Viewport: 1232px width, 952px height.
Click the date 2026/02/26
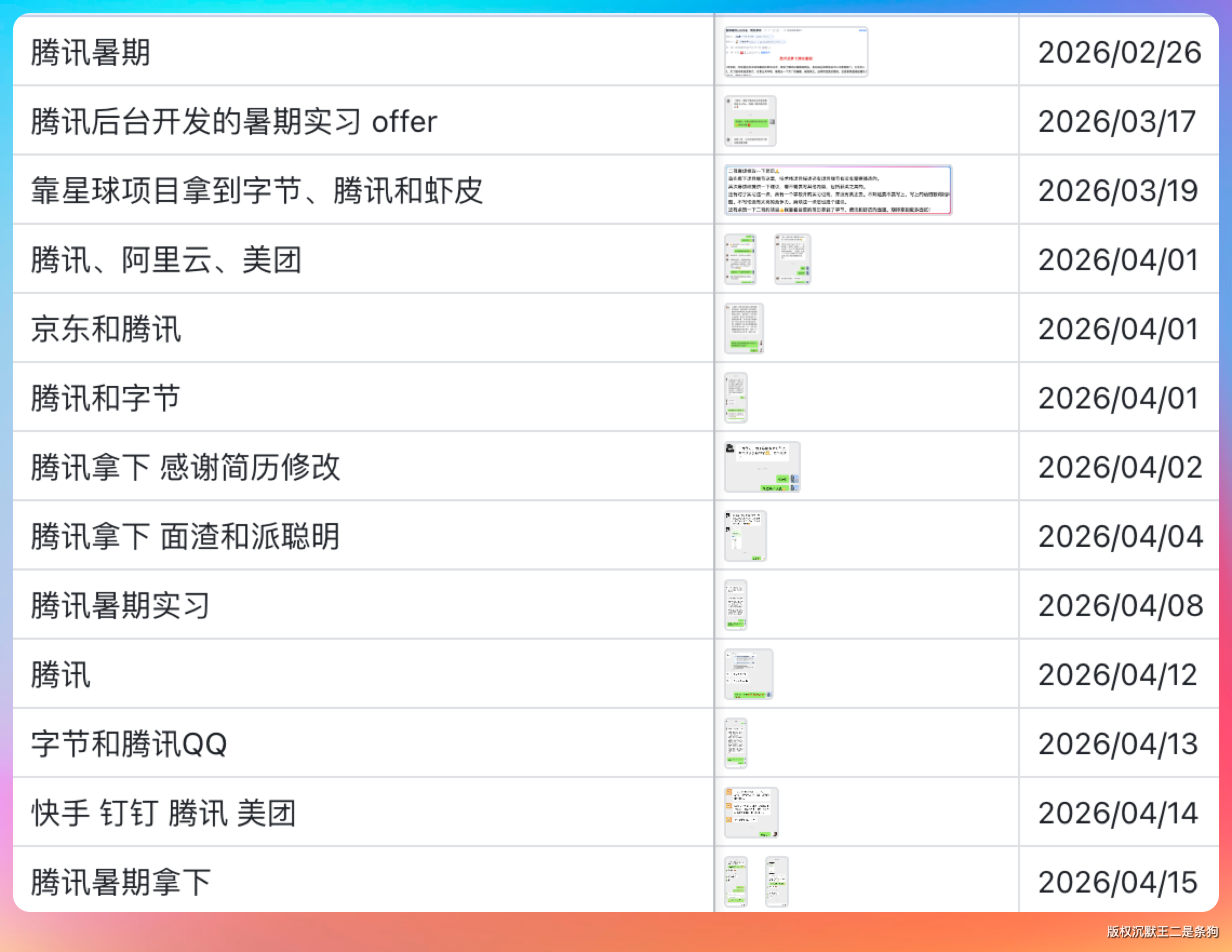click(x=1119, y=52)
